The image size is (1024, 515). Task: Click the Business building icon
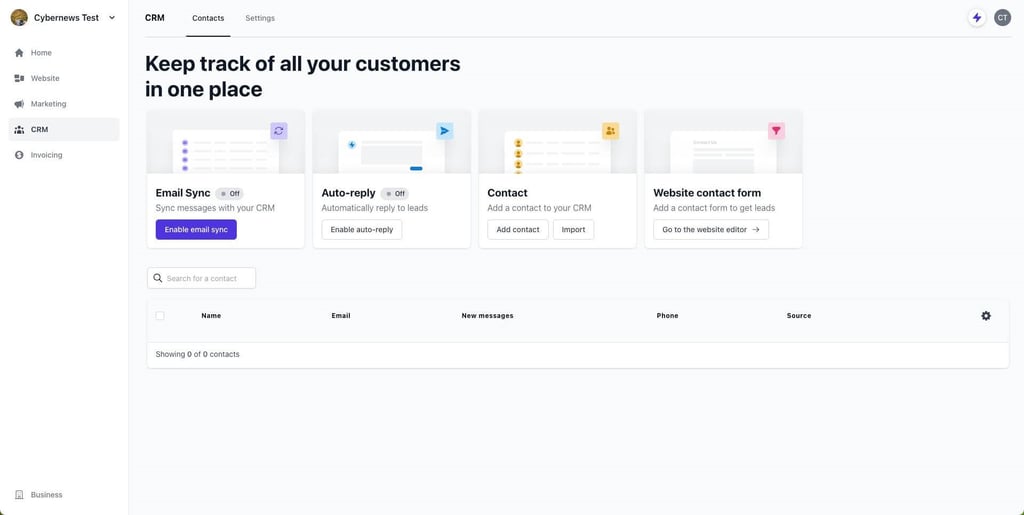(19, 495)
